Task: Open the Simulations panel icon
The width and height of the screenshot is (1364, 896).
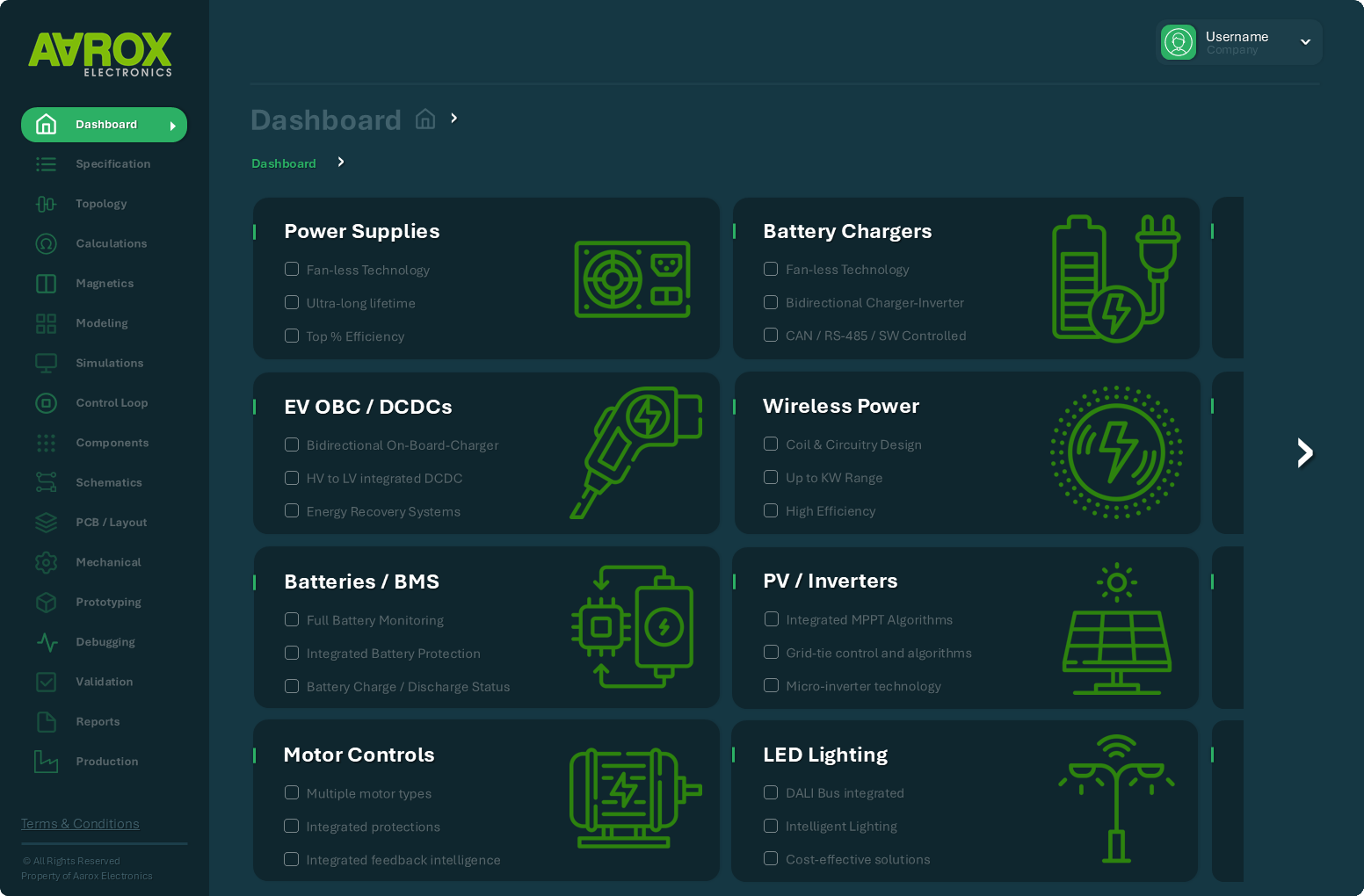Action: coord(46,362)
